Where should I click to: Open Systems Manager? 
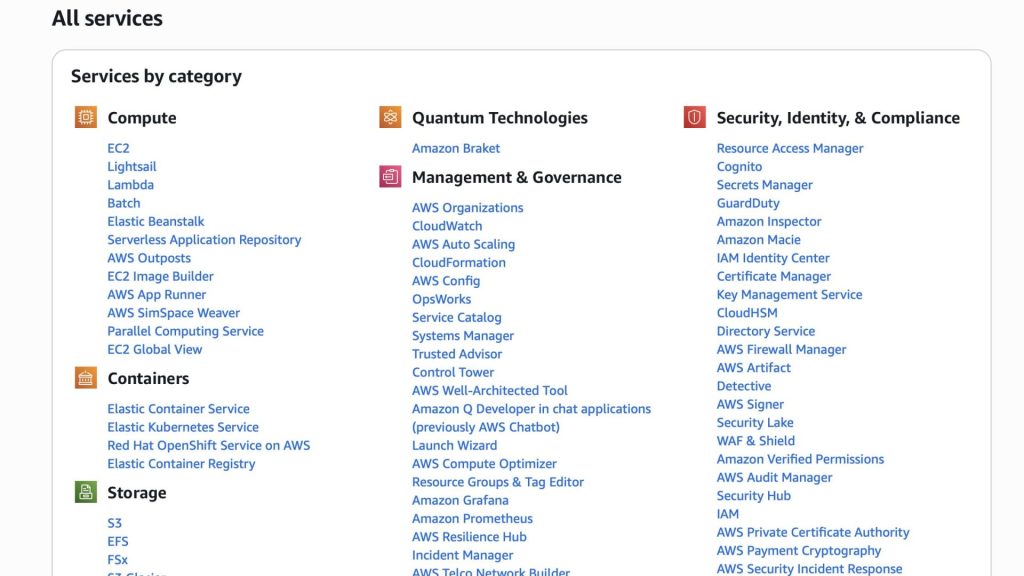point(463,336)
